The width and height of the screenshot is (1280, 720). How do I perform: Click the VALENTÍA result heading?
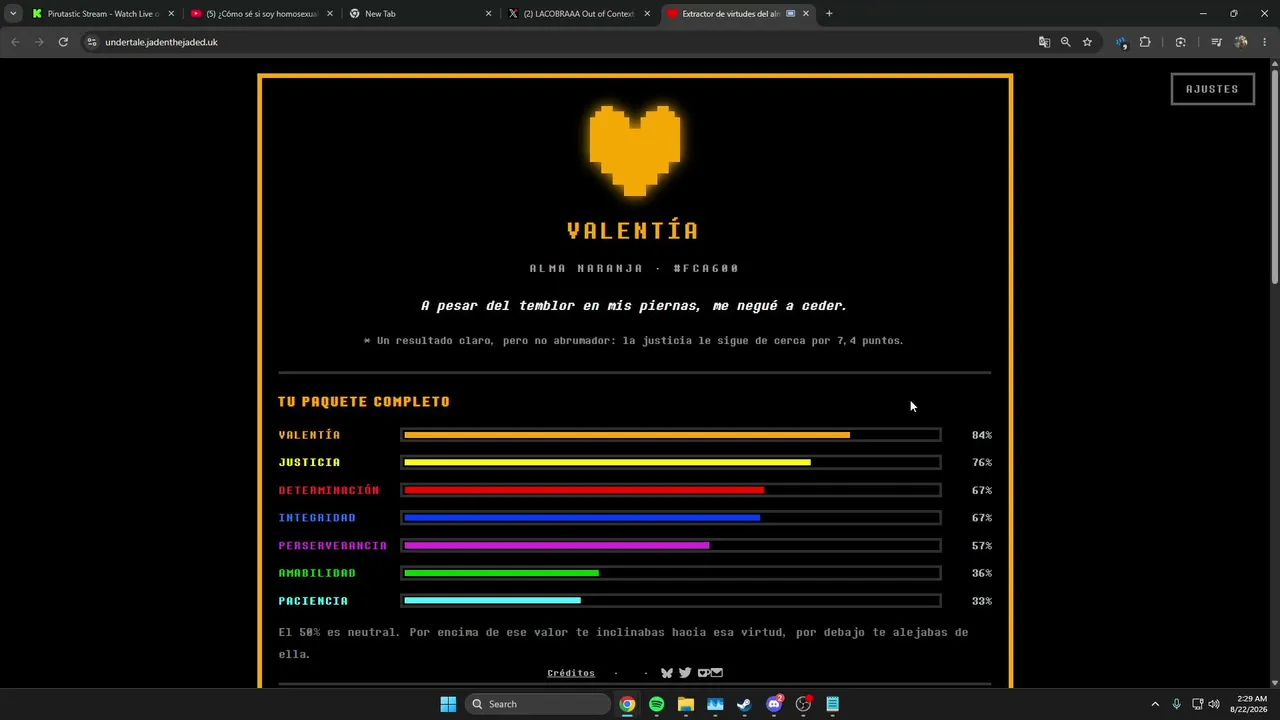coord(633,231)
